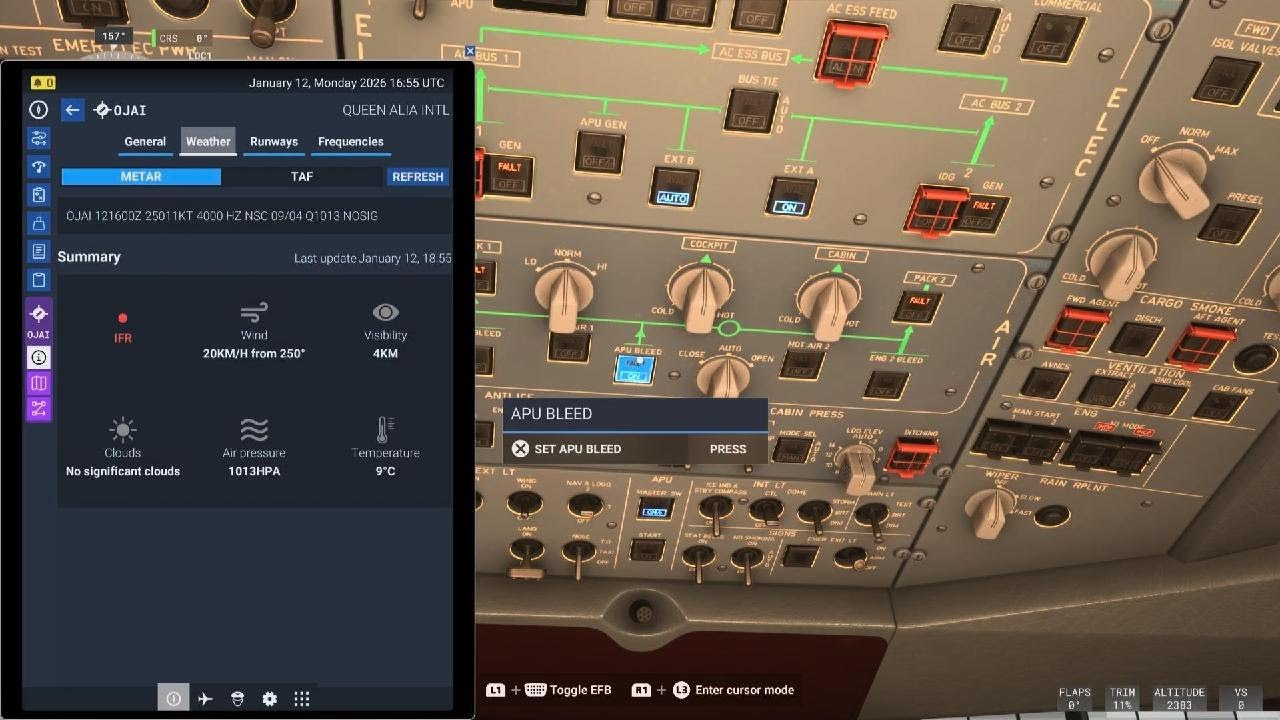
Task: Select the Weather tab
Action: (208, 142)
